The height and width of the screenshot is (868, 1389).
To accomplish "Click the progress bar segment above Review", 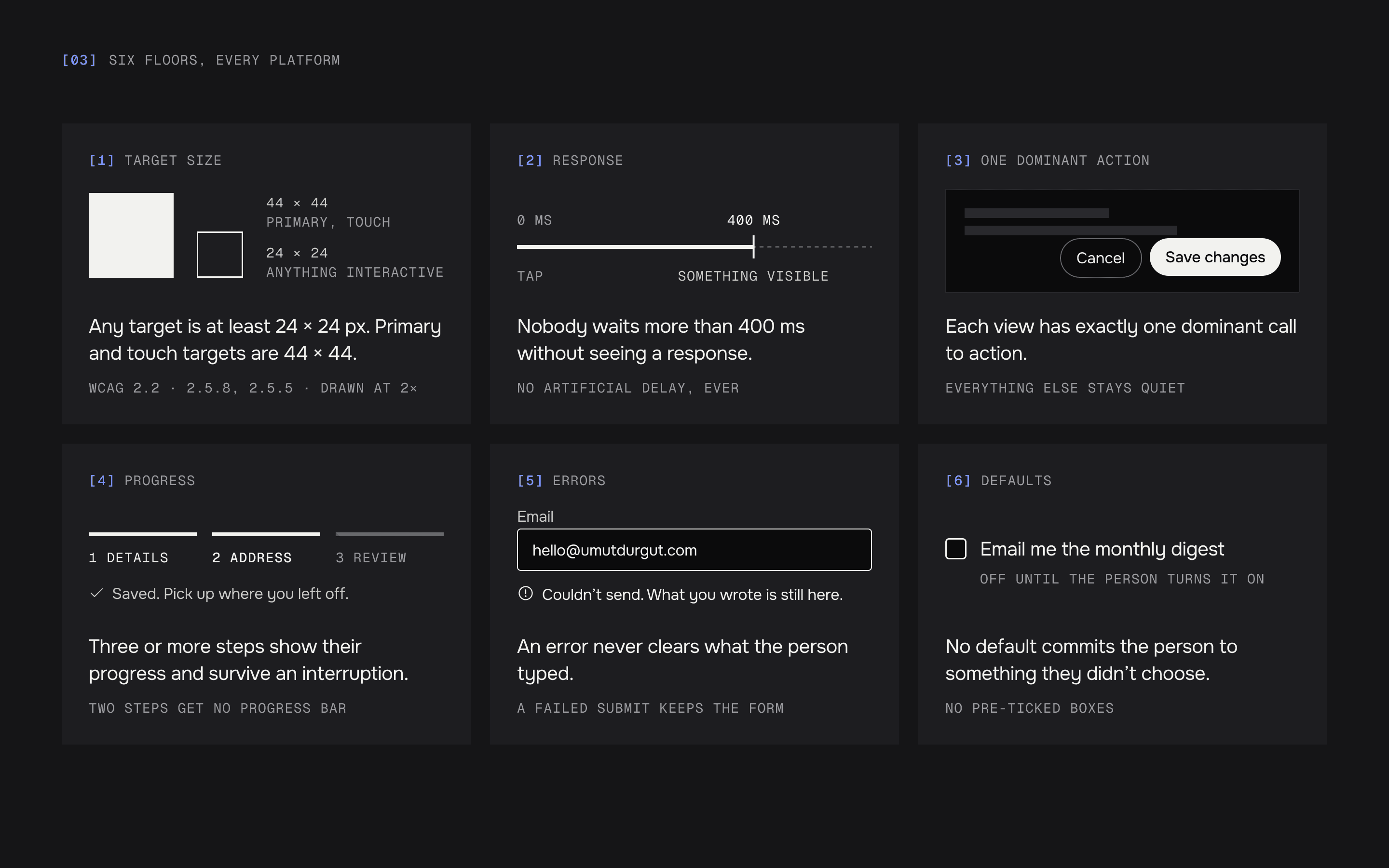I will [389, 534].
